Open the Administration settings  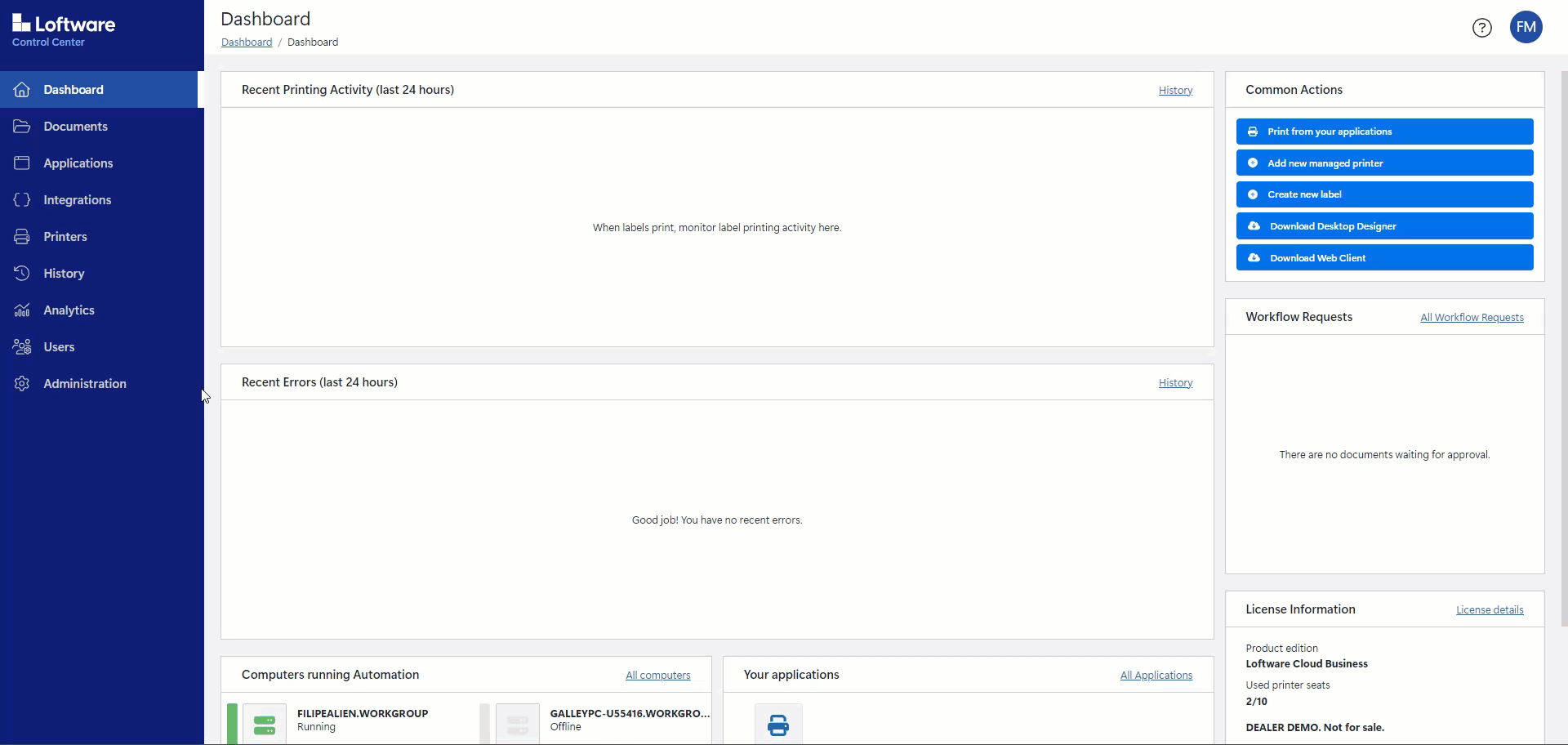pyautogui.click(x=85, y=383)
